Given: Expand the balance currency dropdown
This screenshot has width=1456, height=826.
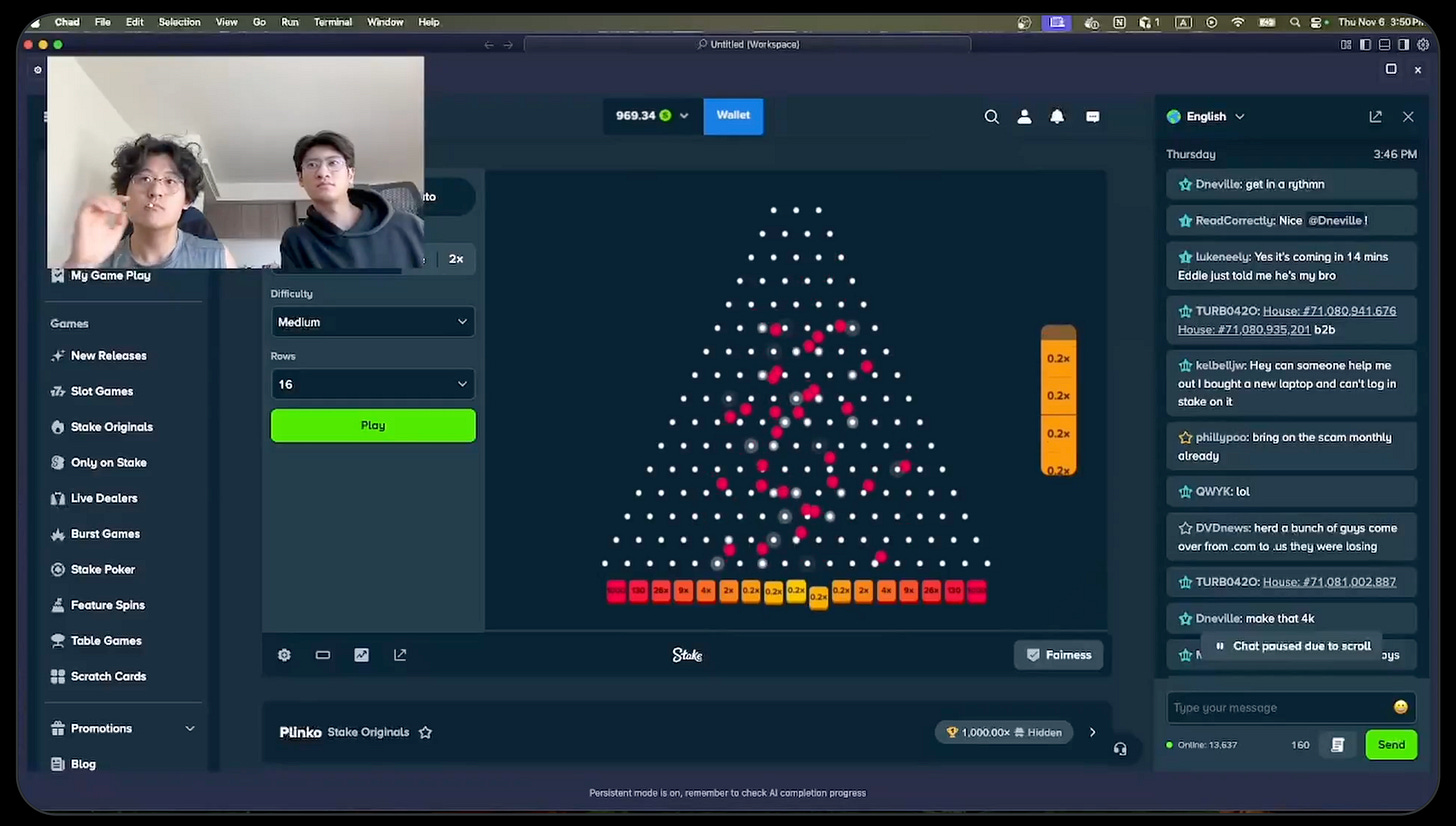Looking at the screenshot, I should [684, 116].
